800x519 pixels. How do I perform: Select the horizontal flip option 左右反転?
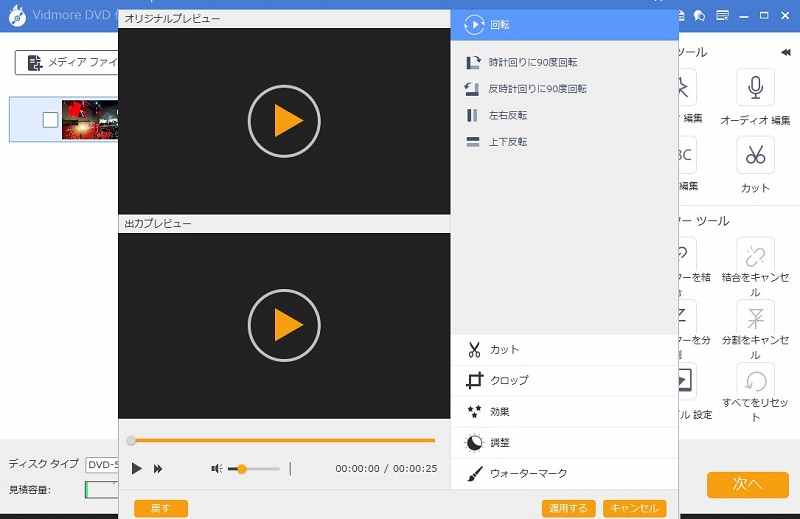tap(496, 115)
